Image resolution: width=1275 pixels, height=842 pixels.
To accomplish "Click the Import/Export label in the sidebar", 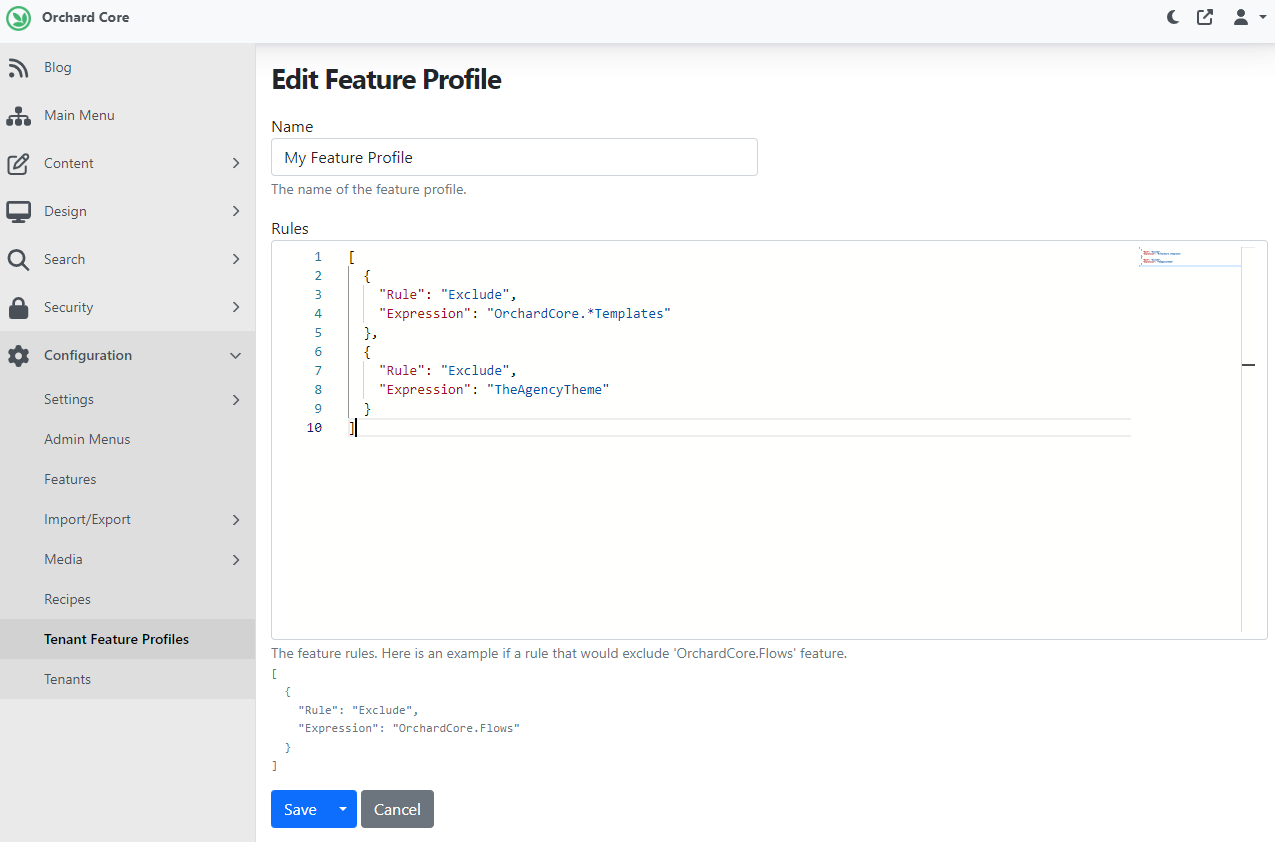I will 87,519.
